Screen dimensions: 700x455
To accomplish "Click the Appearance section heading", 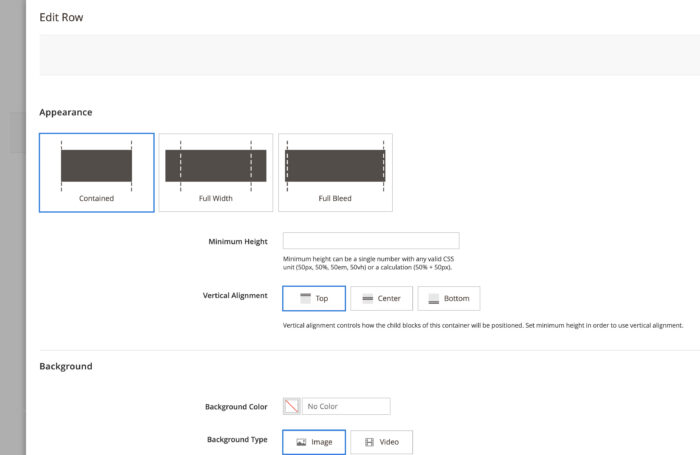I will [66, 112].
